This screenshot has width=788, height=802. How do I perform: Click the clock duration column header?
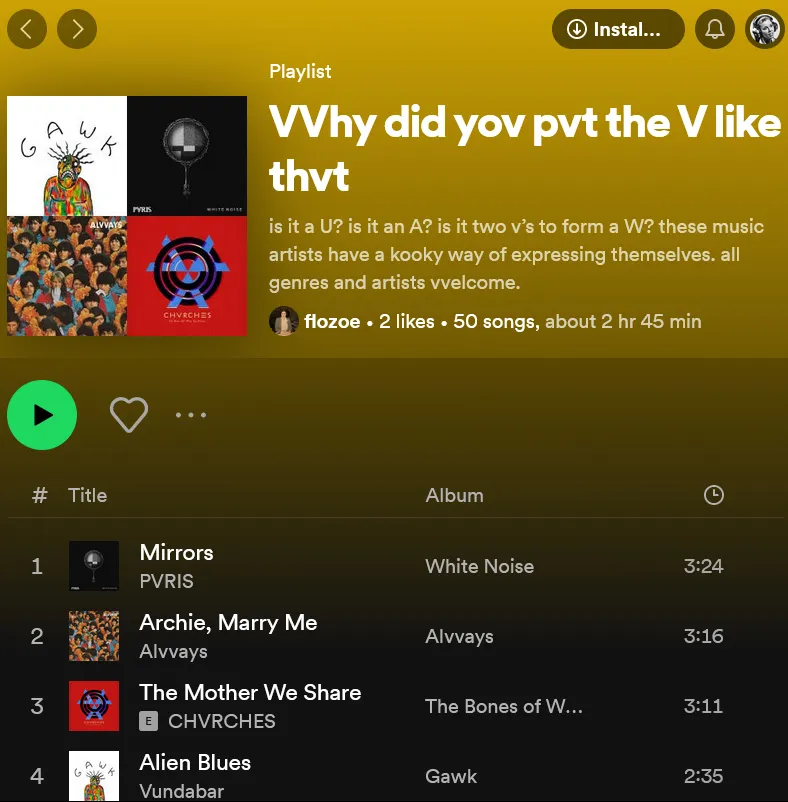coord(713,495)
